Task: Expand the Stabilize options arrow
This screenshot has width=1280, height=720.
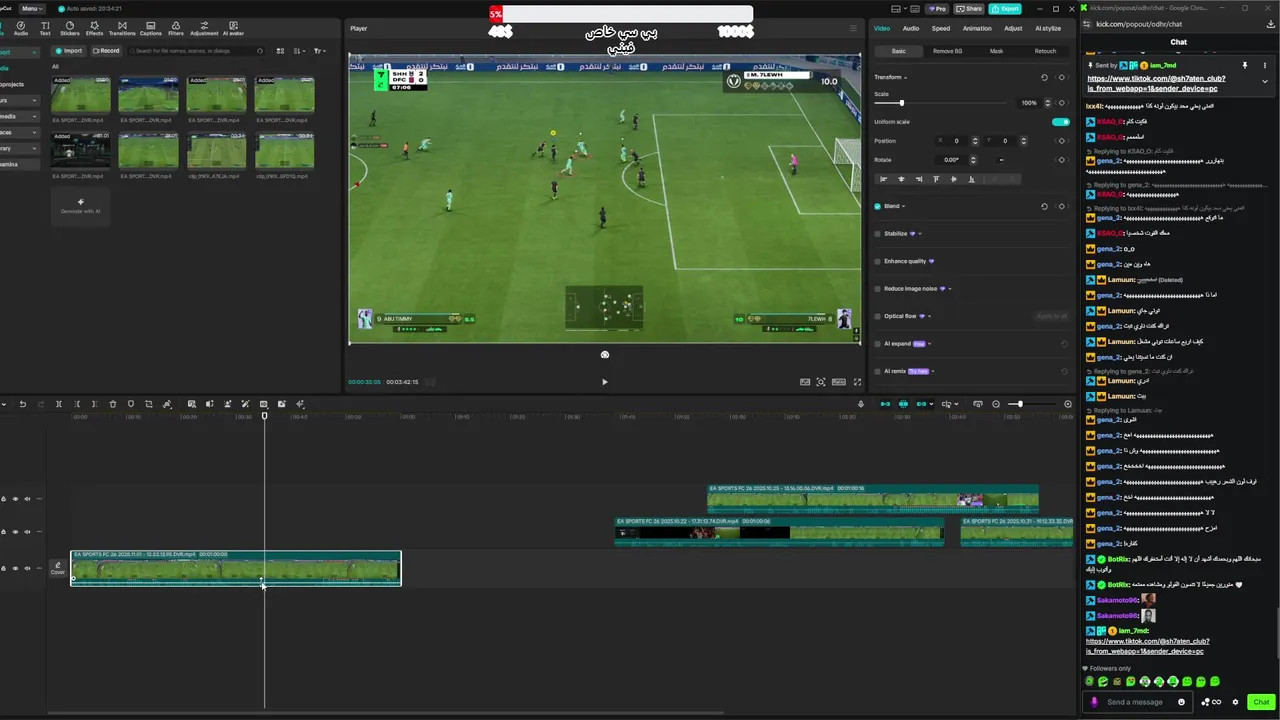Action: [x=920, y=234]
